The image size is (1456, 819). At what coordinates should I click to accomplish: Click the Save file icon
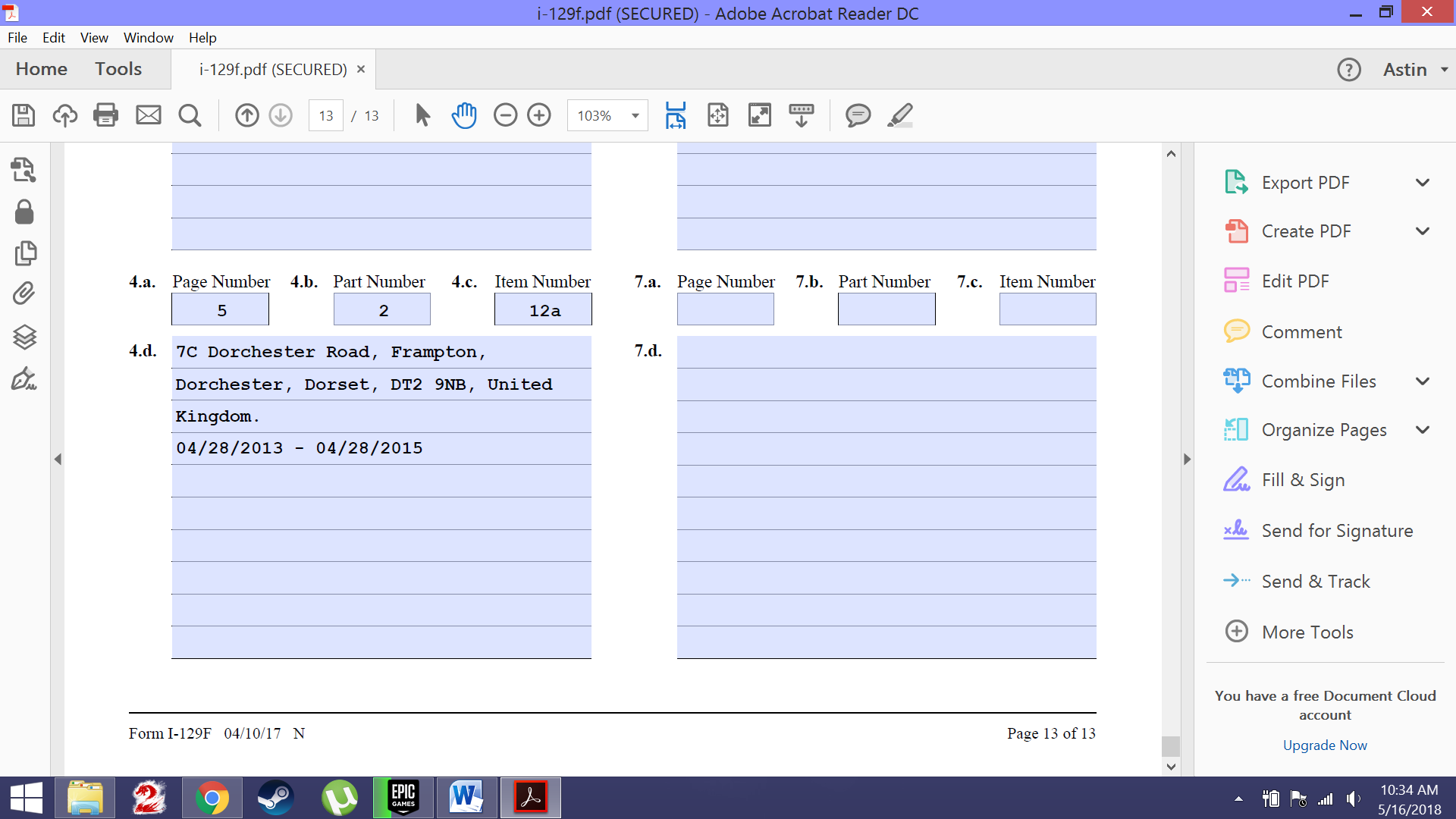coord(24,115)
